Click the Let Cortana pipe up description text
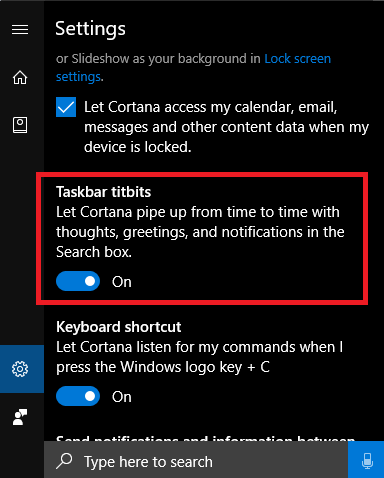 tap(200, 232)
